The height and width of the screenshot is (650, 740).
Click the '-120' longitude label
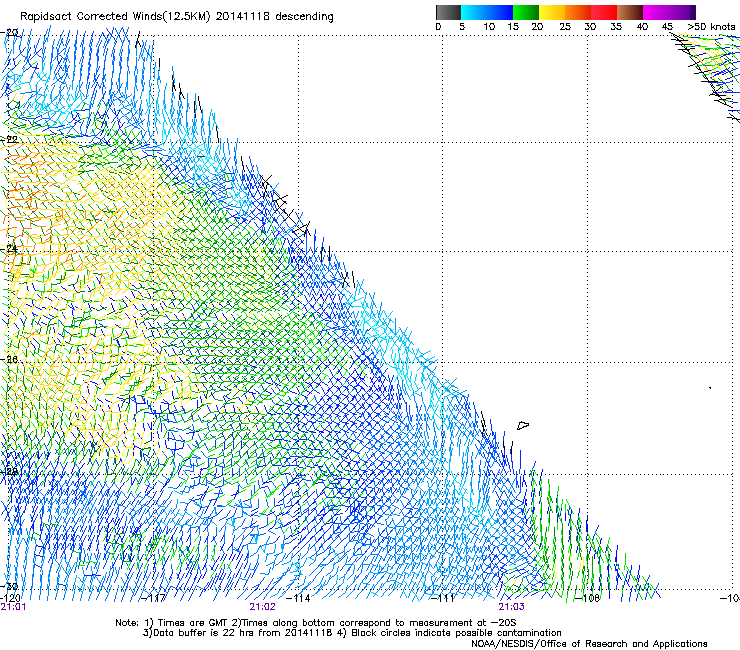[x=10, y=598]
